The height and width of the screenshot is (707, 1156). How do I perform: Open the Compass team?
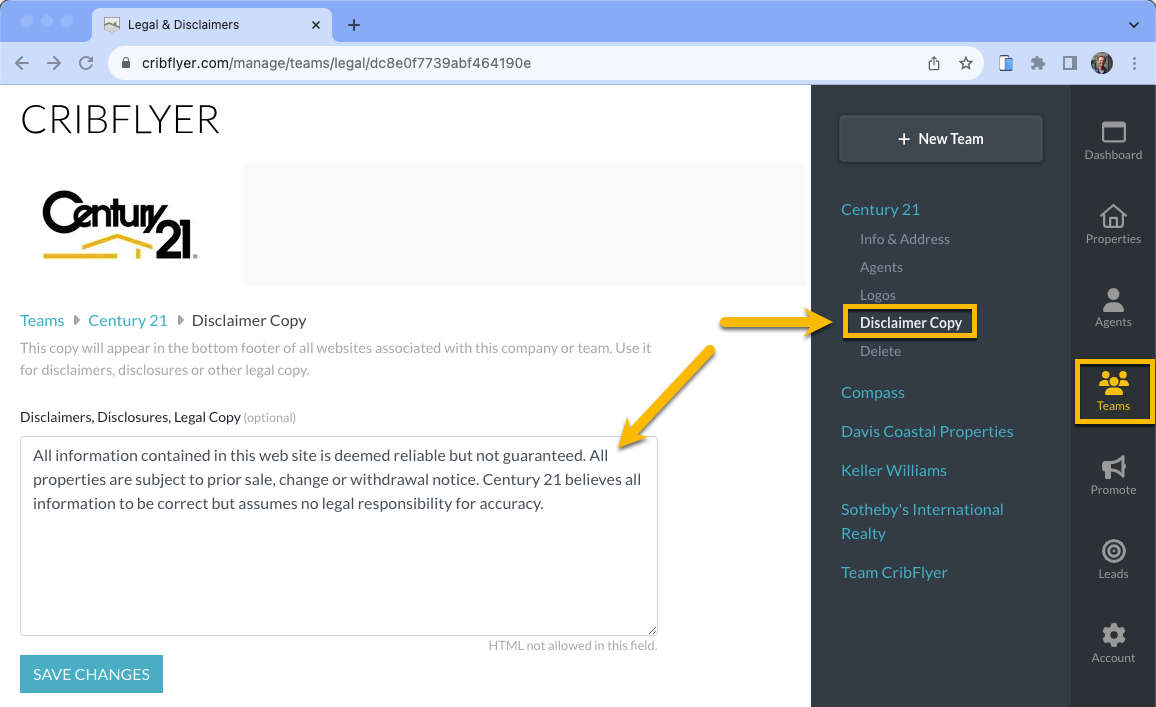(873, 392)
